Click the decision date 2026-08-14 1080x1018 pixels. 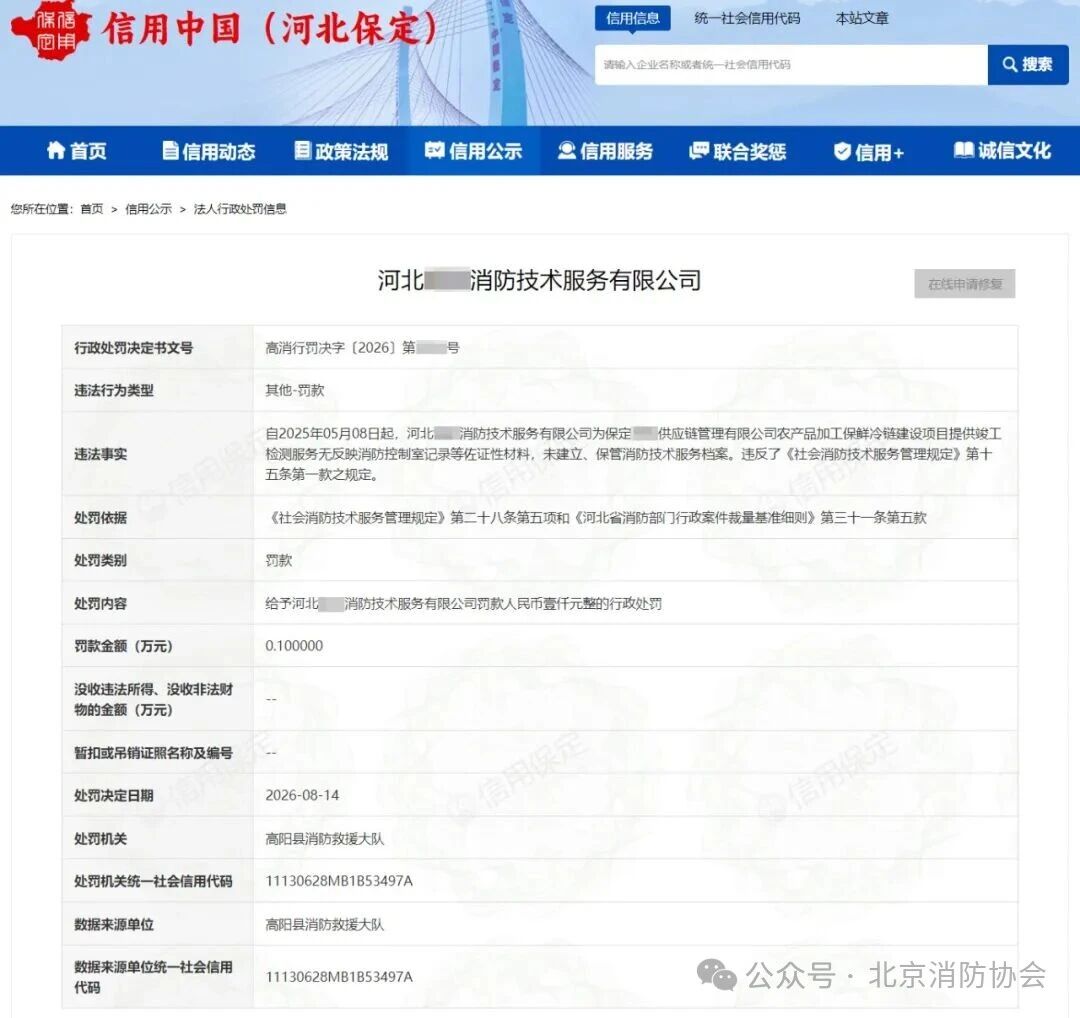coord(302,795)
